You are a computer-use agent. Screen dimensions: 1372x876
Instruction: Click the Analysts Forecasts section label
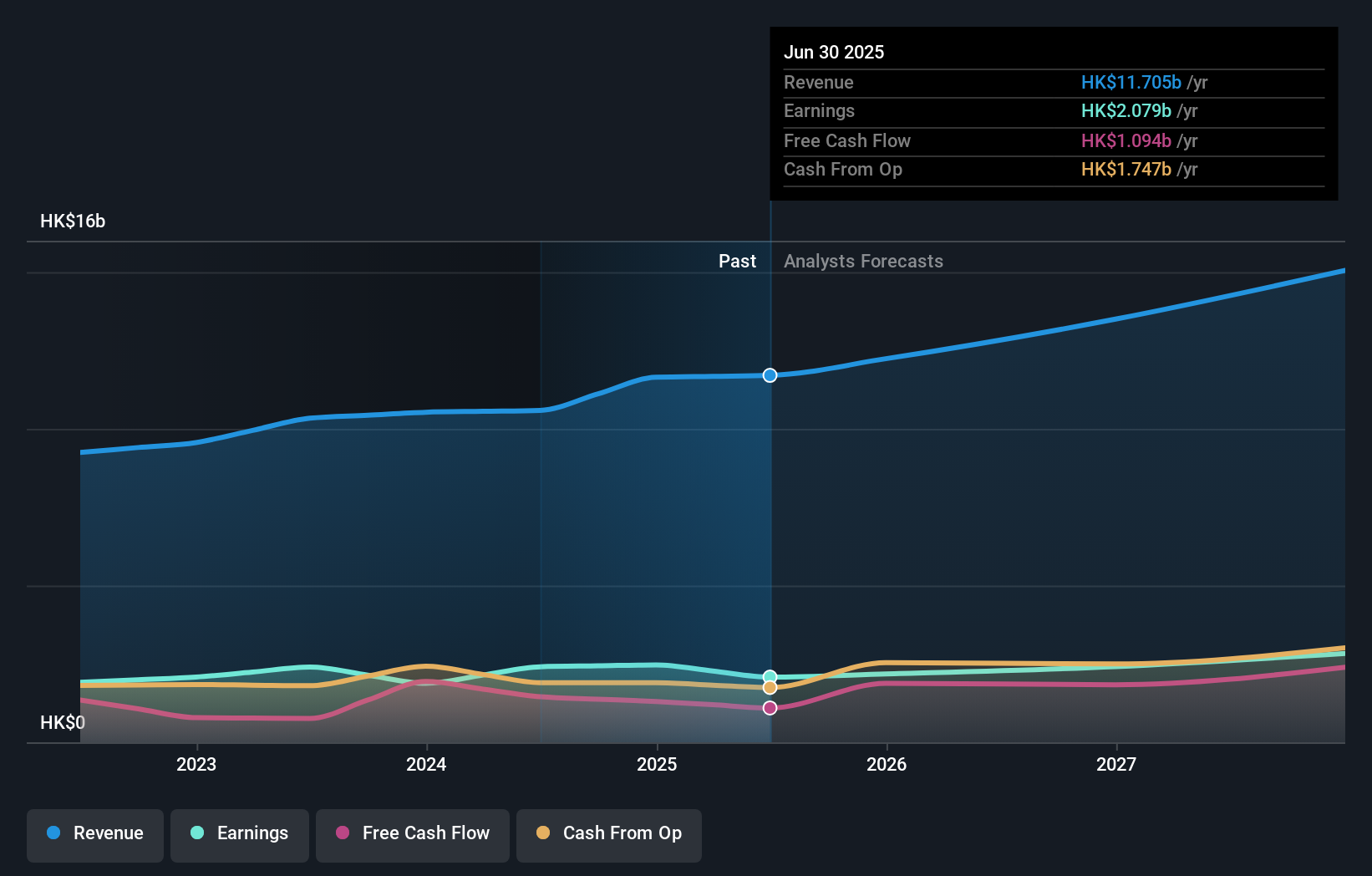click(x=863, y=261)
